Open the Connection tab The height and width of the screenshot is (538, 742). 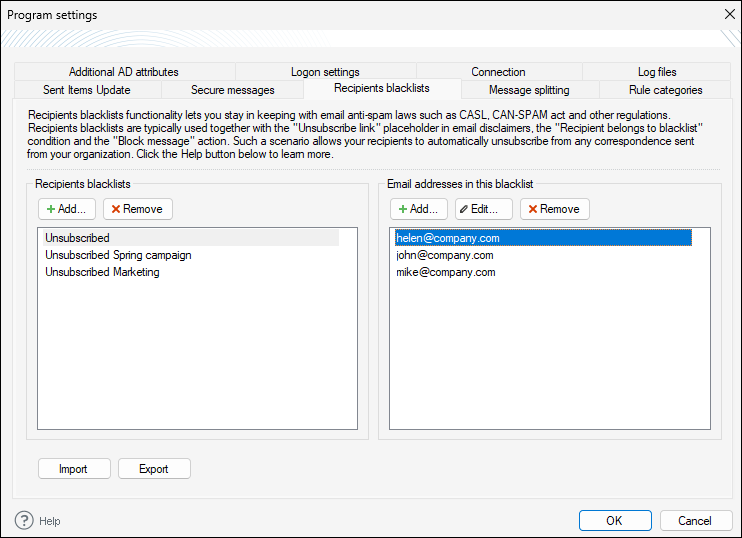(498, 72)
